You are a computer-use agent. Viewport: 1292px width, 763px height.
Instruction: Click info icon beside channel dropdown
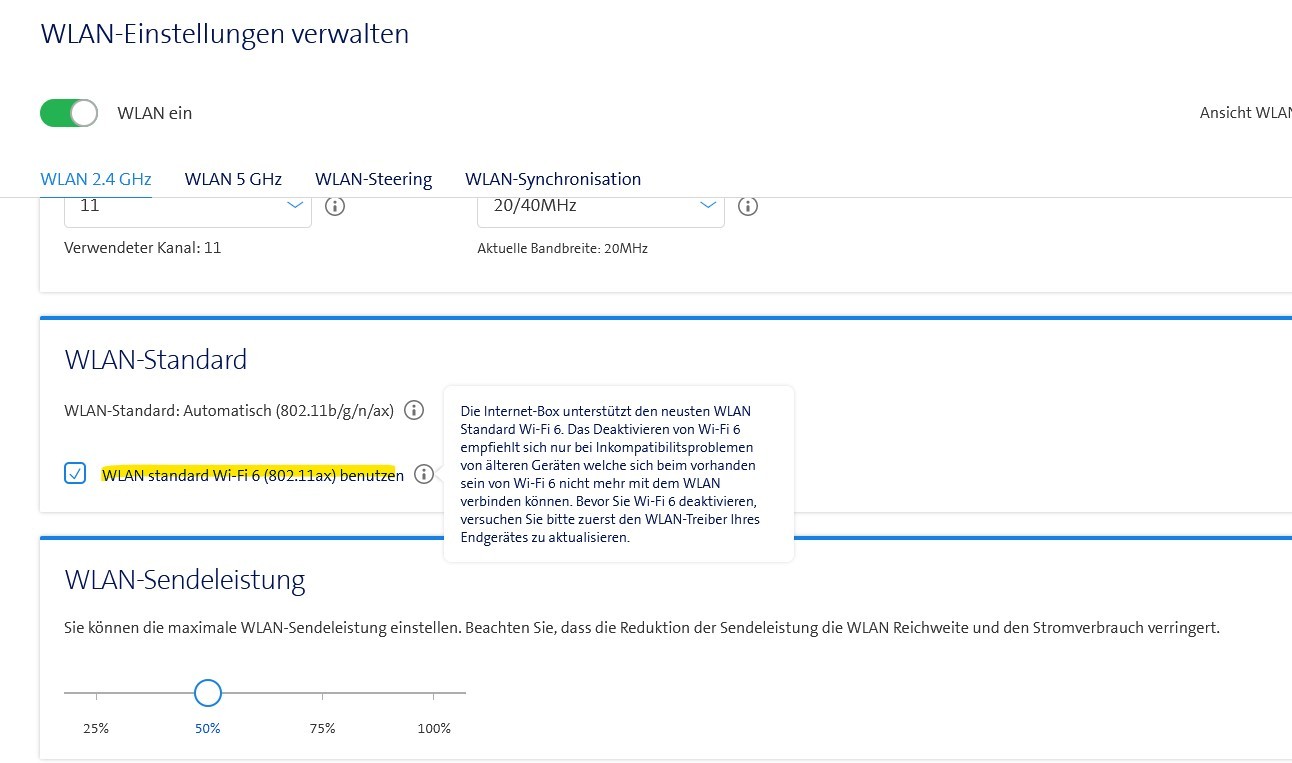click(x=335, y=206)
